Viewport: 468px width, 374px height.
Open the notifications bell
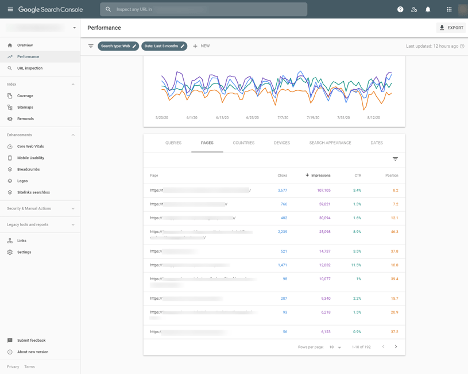428,9
